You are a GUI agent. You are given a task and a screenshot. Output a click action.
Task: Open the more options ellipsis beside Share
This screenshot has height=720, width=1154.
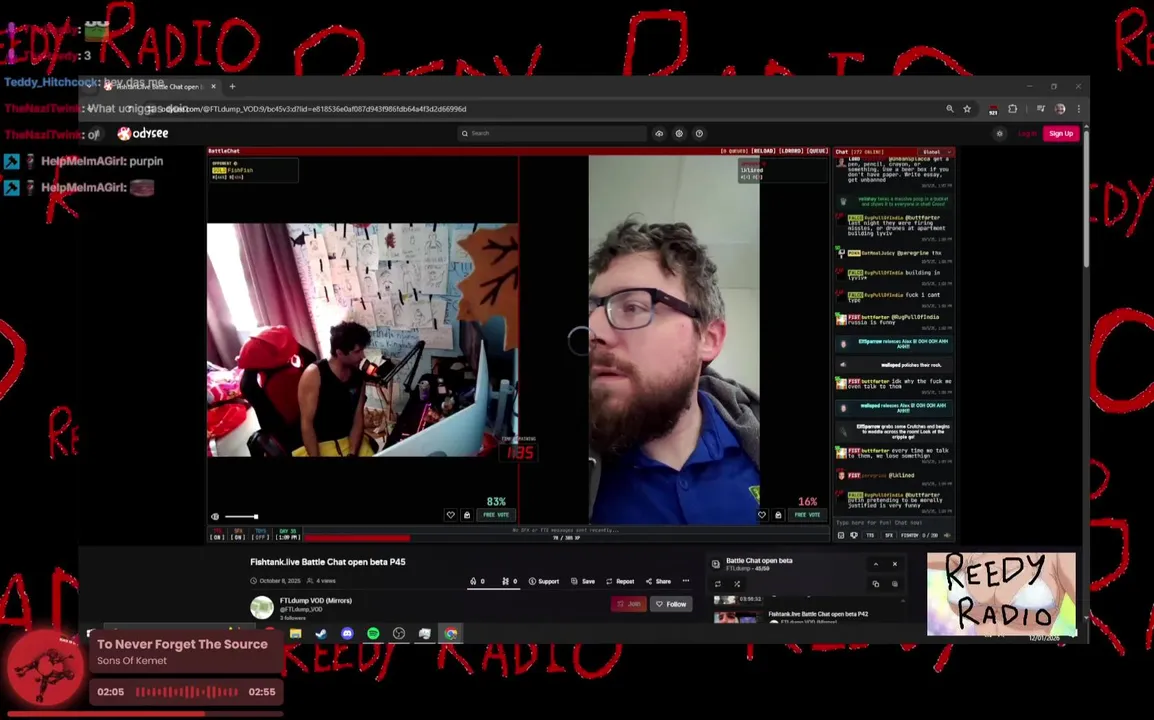coord(686,581)
